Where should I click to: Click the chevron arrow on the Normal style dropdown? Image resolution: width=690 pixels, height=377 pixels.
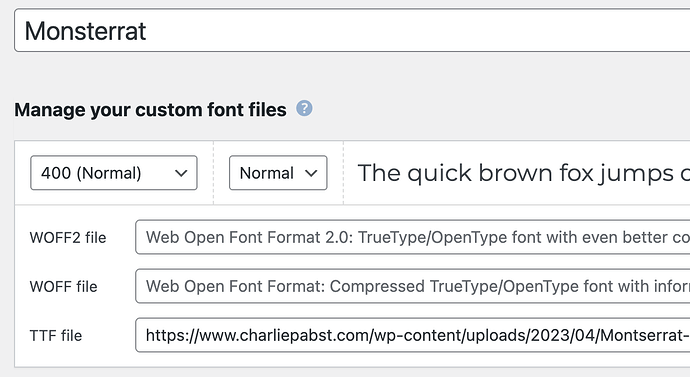coord(311,173)
